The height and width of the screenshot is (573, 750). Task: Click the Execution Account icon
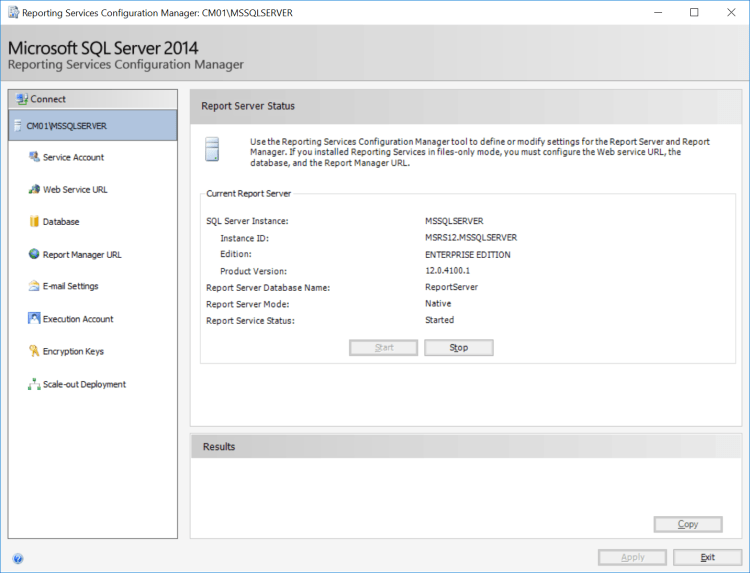click(x=34, y=319)
